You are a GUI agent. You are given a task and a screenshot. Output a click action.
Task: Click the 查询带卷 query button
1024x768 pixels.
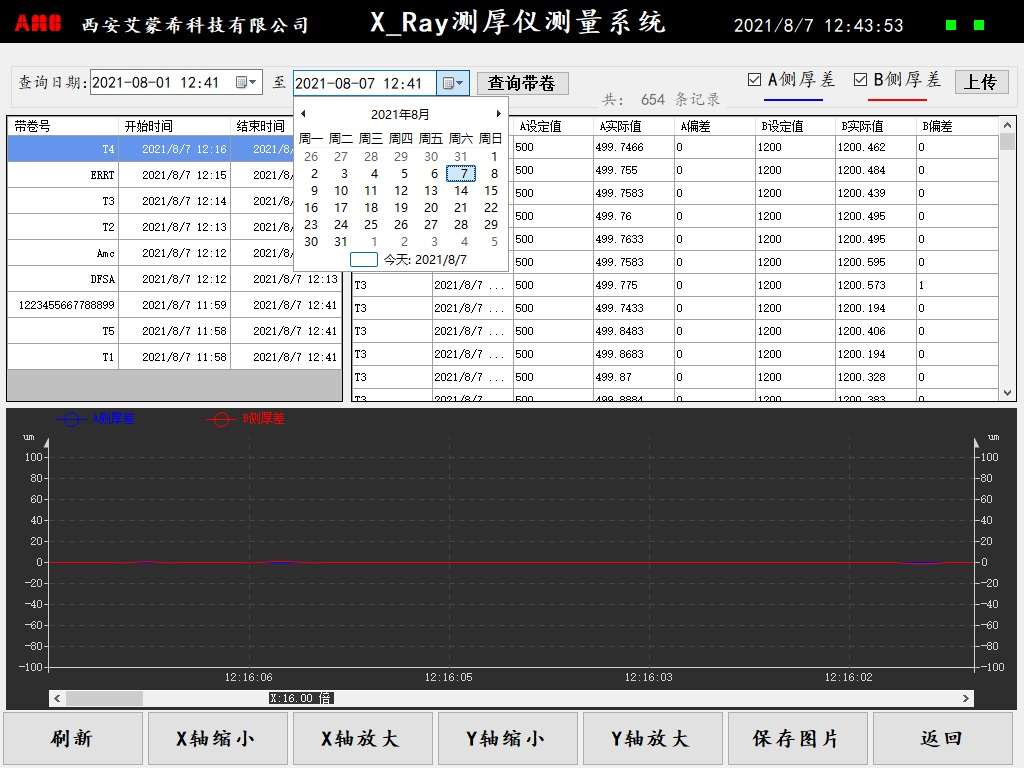[x=525, y=82]
